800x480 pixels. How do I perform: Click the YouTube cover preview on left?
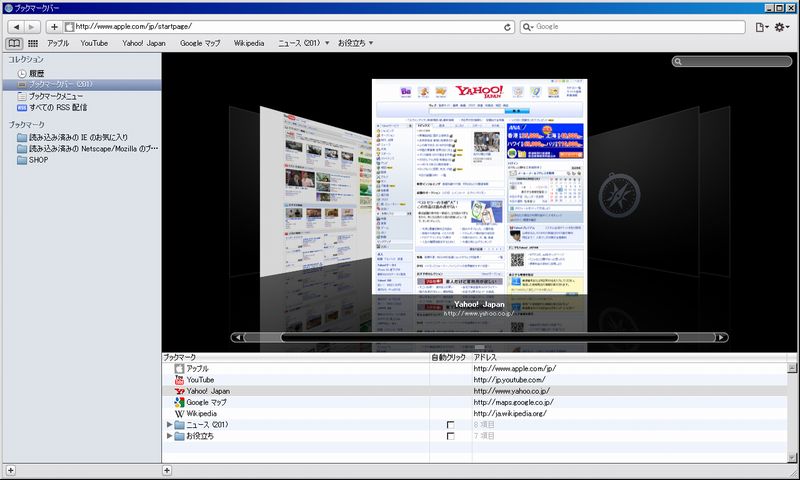[316, 191]
